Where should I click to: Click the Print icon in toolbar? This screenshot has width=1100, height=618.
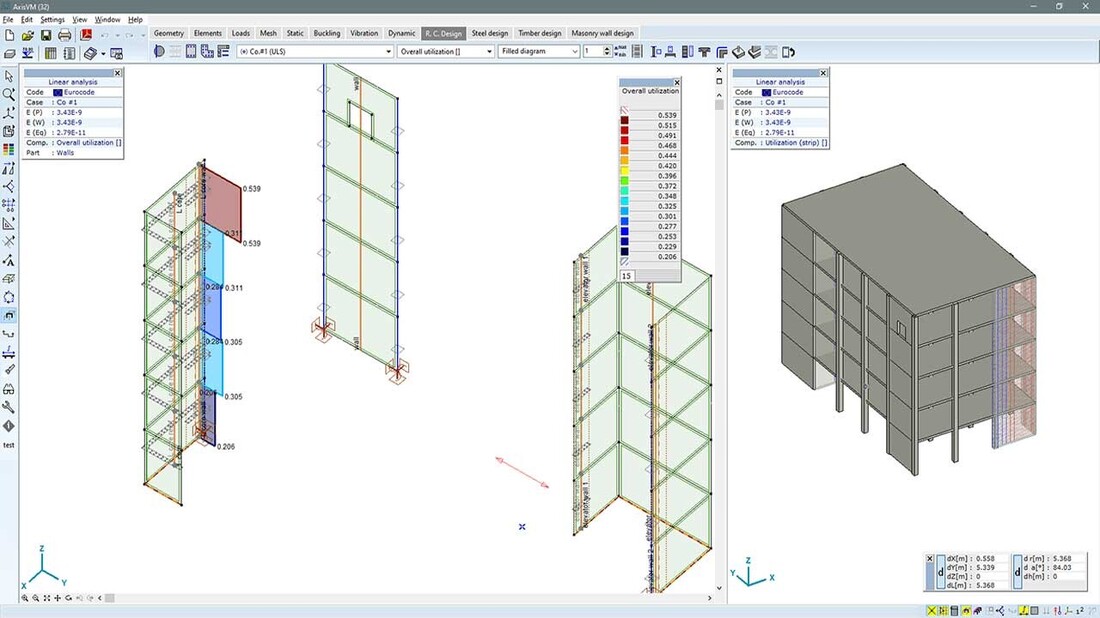coord(65,35)
